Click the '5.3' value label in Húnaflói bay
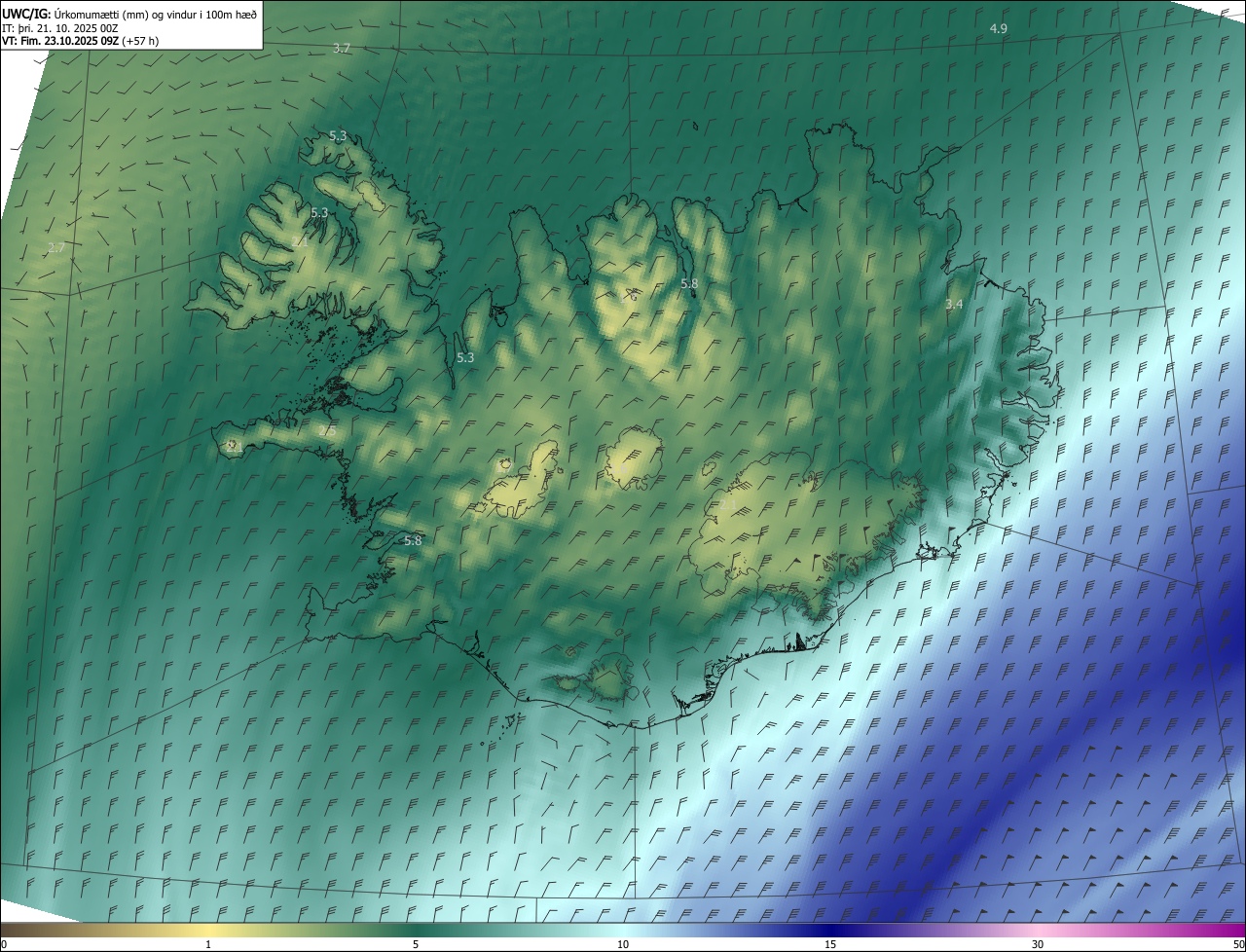The width and height of the screenshot is (1246, 952). click(x=465, y=357)
